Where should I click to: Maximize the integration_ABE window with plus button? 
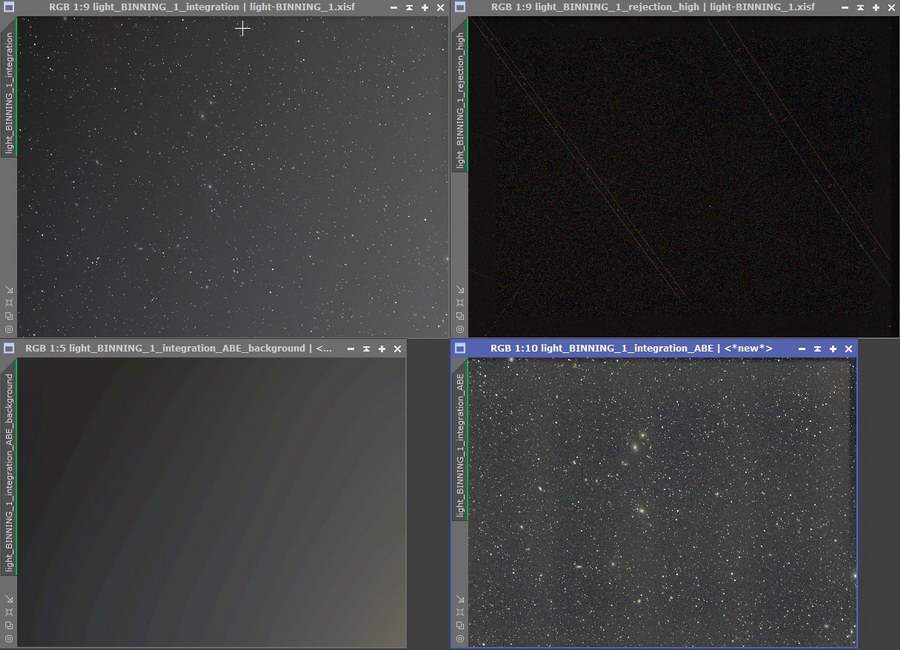833,348
